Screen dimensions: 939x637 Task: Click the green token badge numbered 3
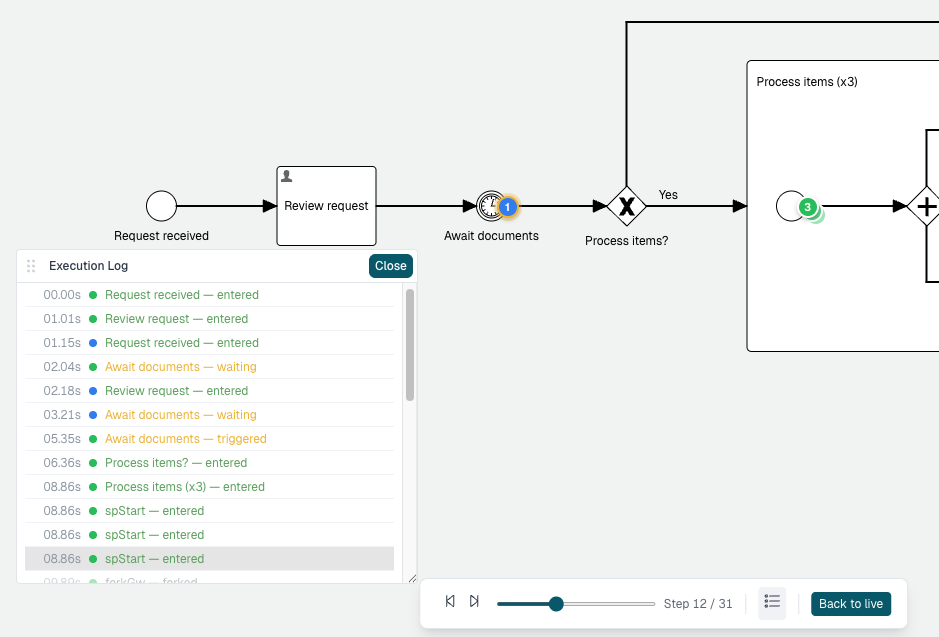pyautogui.click(x=807, y=207)
